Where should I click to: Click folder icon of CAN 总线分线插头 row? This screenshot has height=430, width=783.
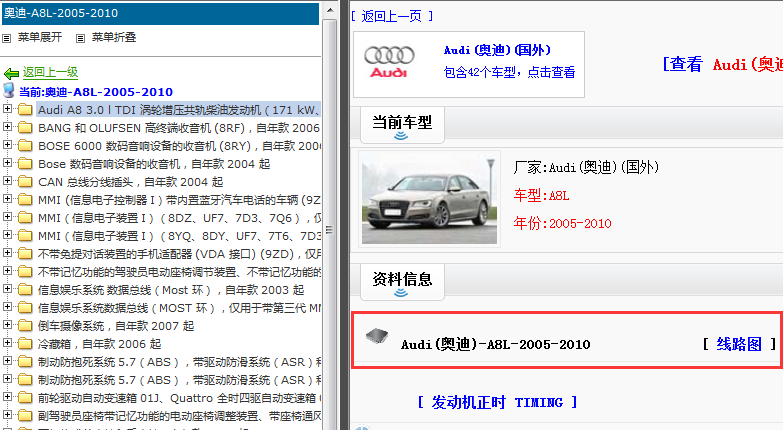[x=25, y=182]
